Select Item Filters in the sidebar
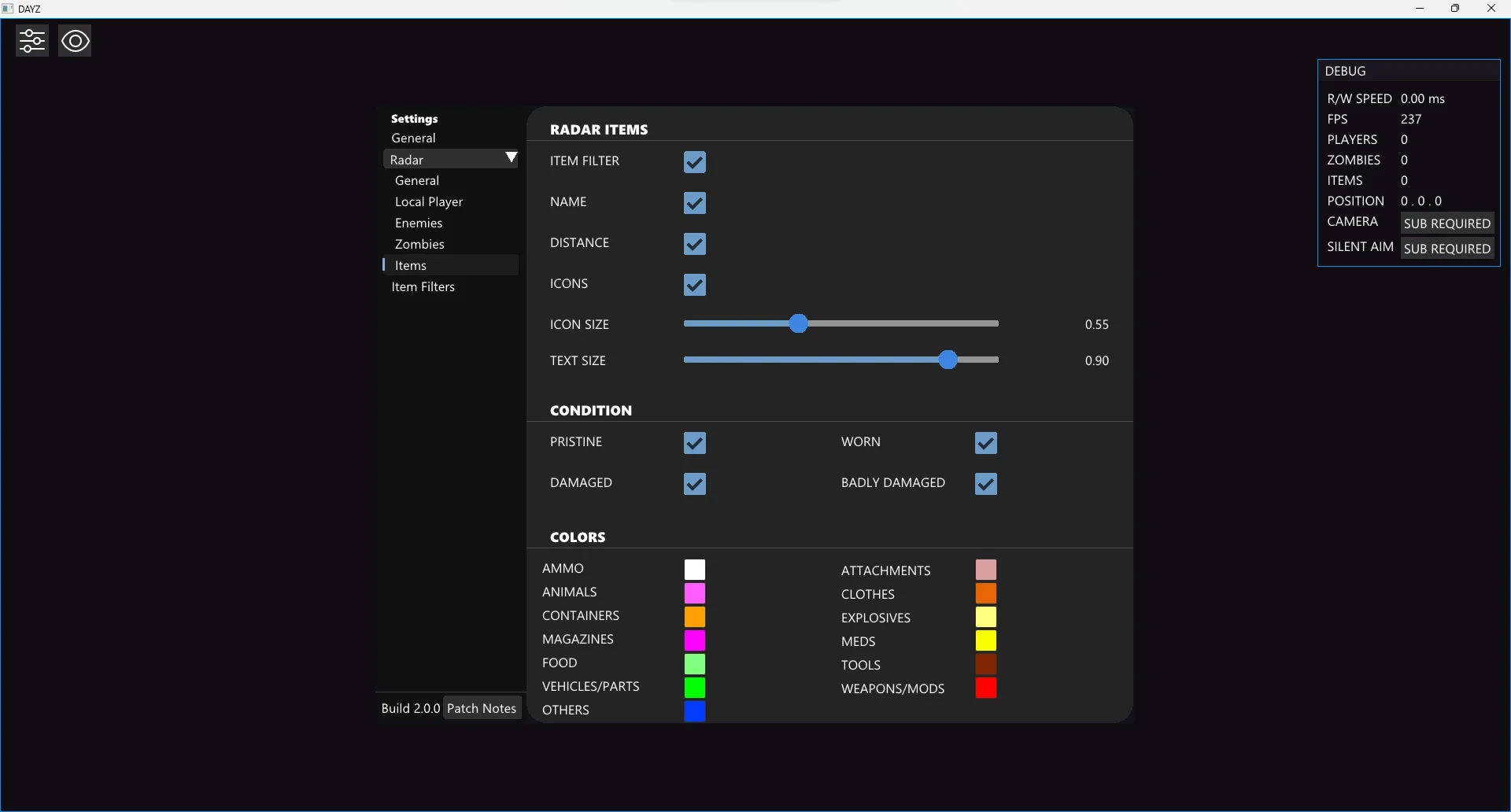This screenshot has width=1511, height=812. coord(423,287)
